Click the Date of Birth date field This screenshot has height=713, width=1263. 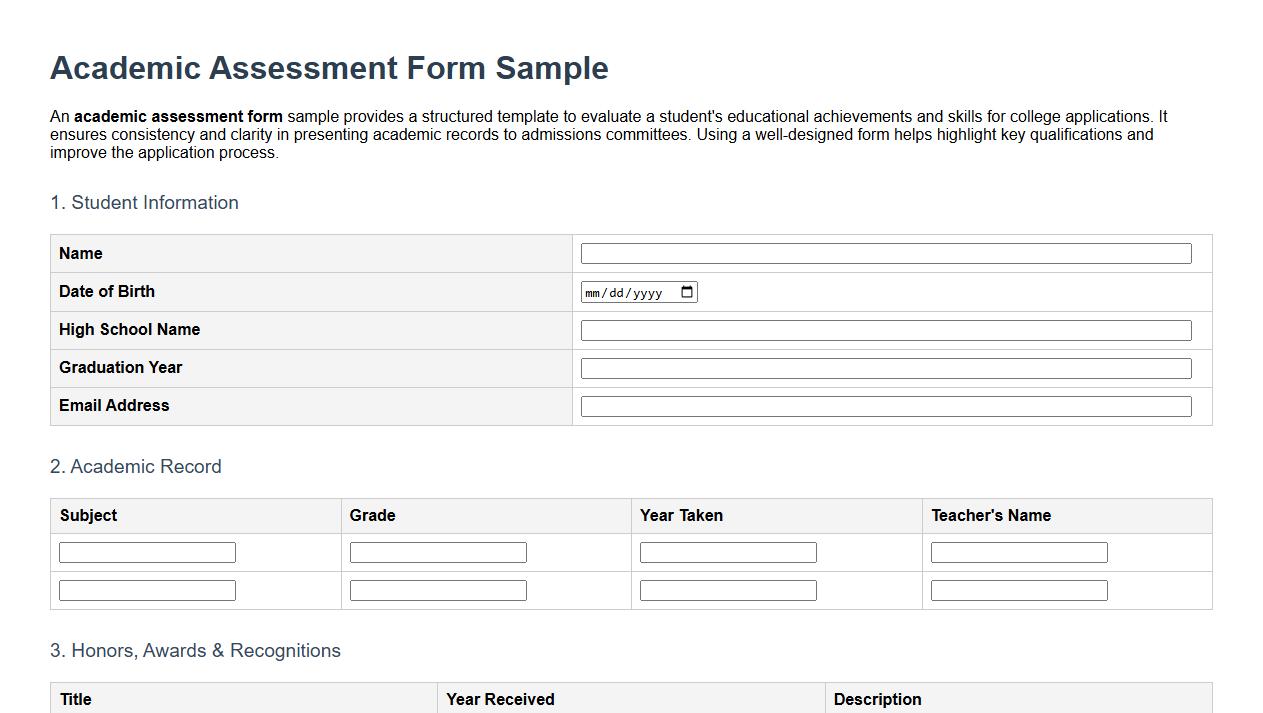pyautogui.click(x=630, y=291)
